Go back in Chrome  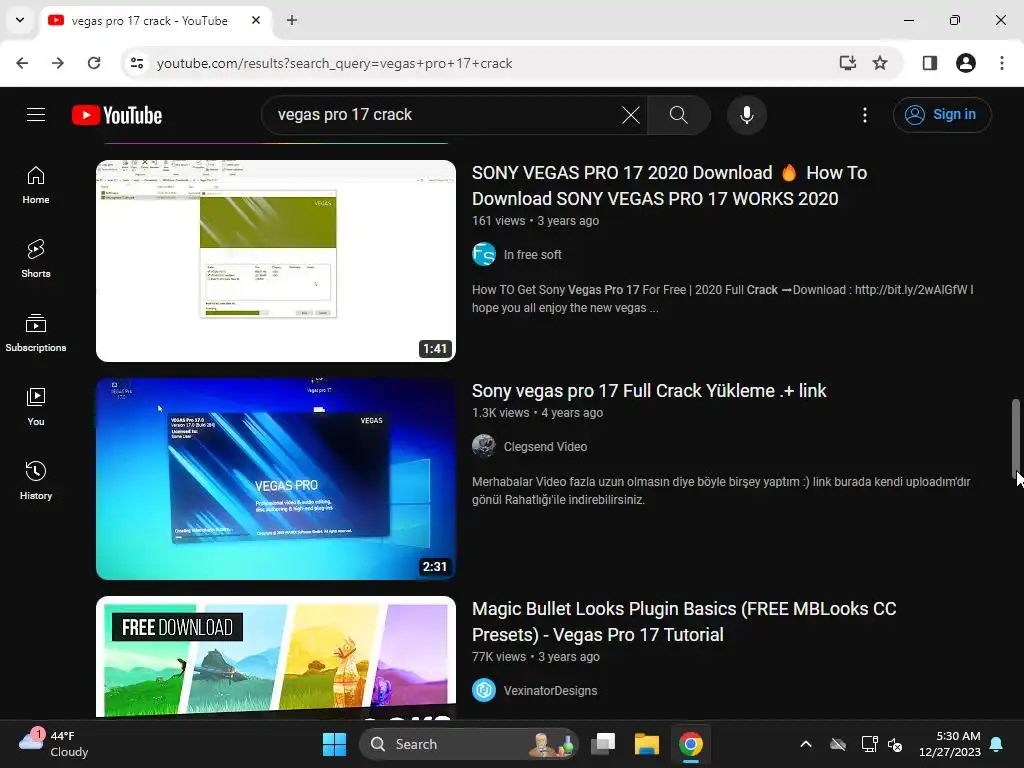pyautogui.click(x=22, y=63)
